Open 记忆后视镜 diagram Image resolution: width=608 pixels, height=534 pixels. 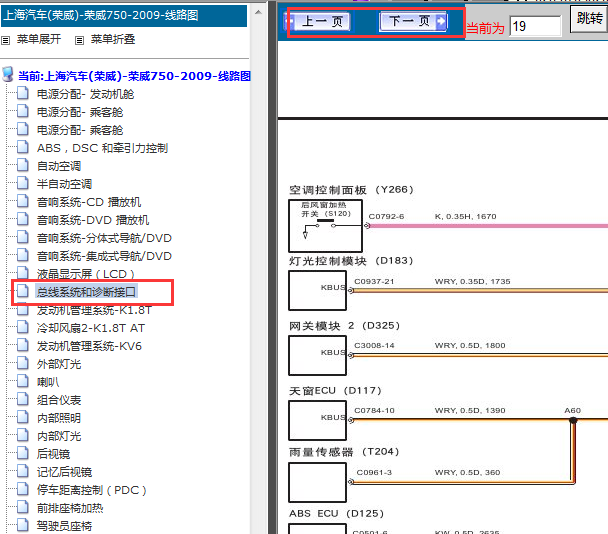64,472
